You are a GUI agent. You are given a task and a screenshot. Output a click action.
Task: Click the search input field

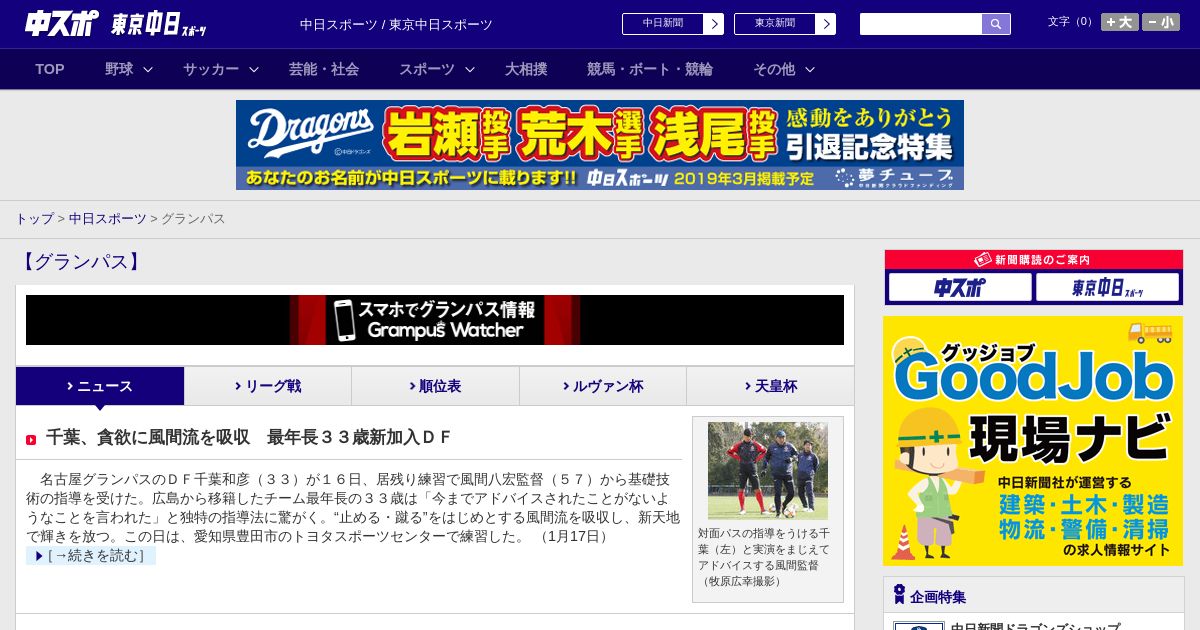click(921, 24)
